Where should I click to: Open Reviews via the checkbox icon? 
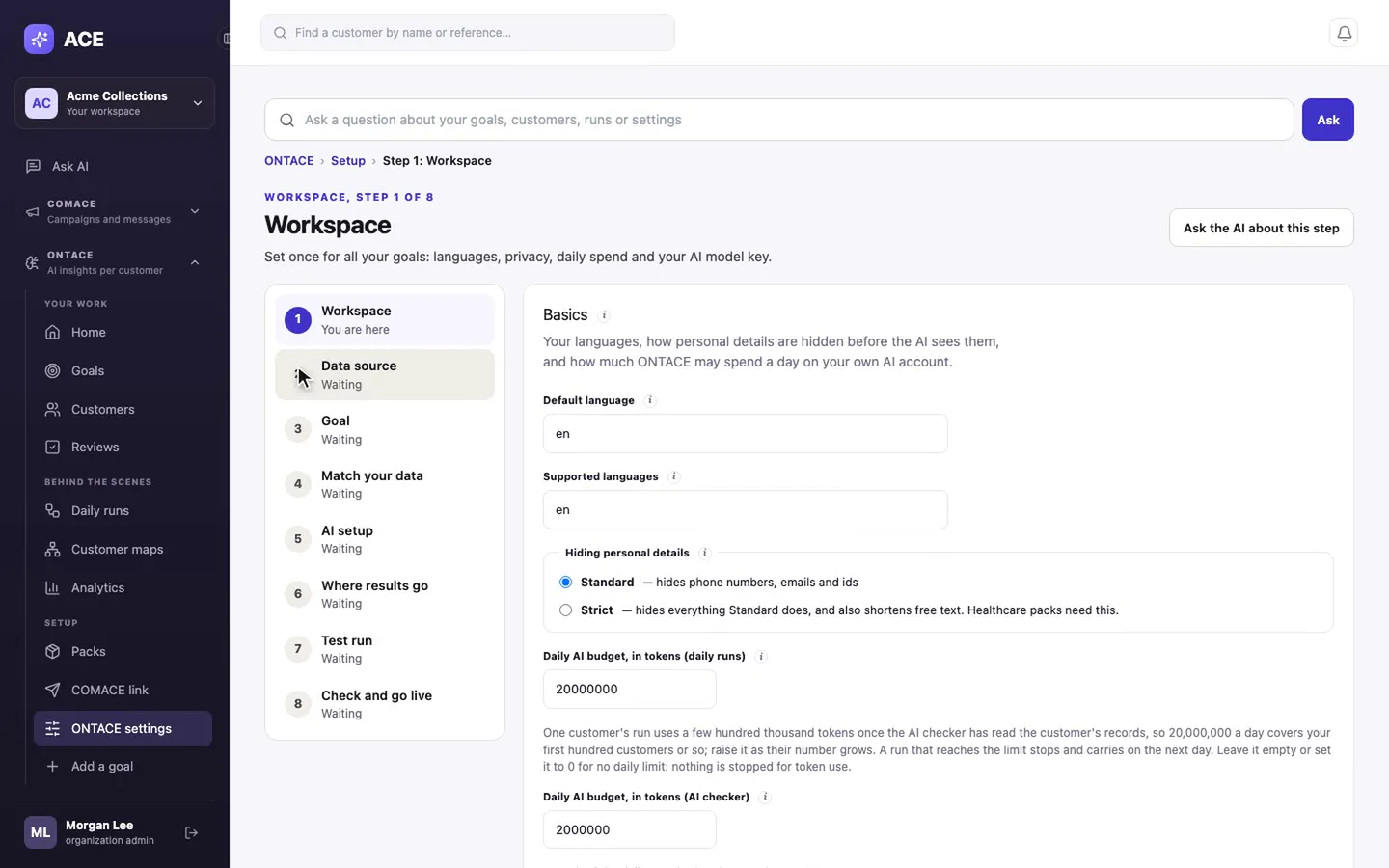[x=53, y=447]
